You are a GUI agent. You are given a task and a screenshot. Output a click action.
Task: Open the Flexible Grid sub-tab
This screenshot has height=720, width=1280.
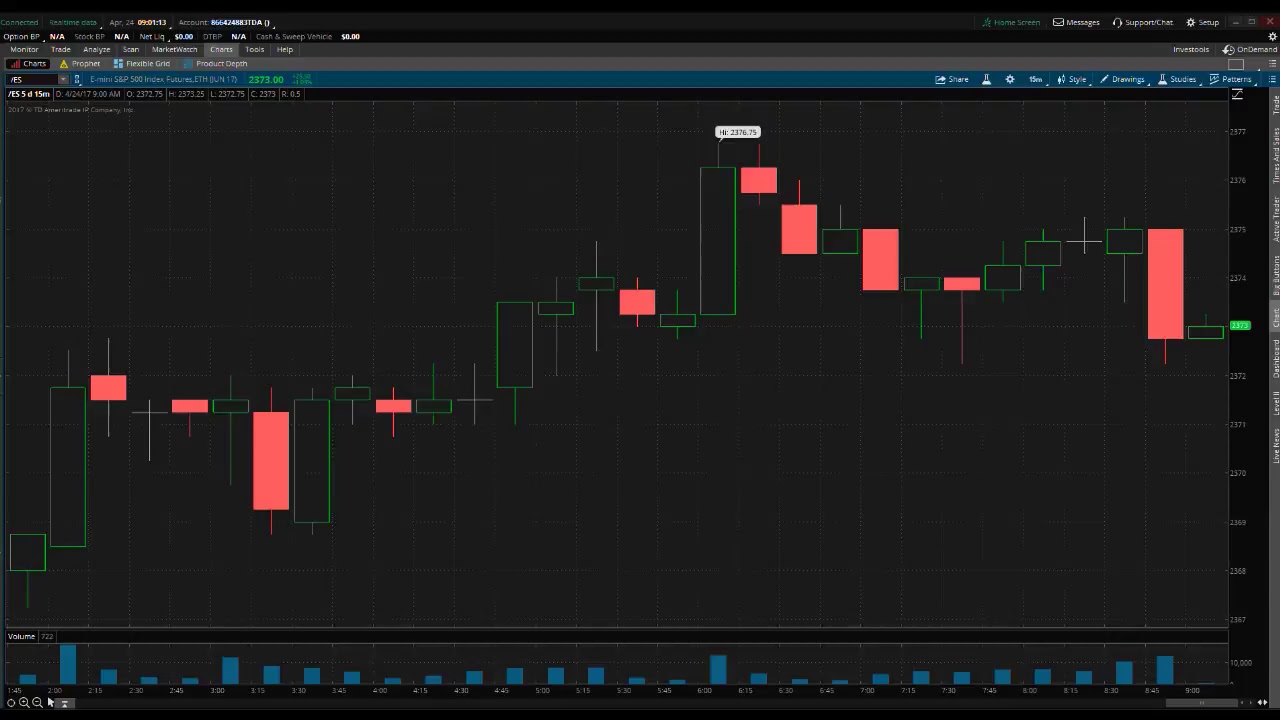tap(141, 63)
